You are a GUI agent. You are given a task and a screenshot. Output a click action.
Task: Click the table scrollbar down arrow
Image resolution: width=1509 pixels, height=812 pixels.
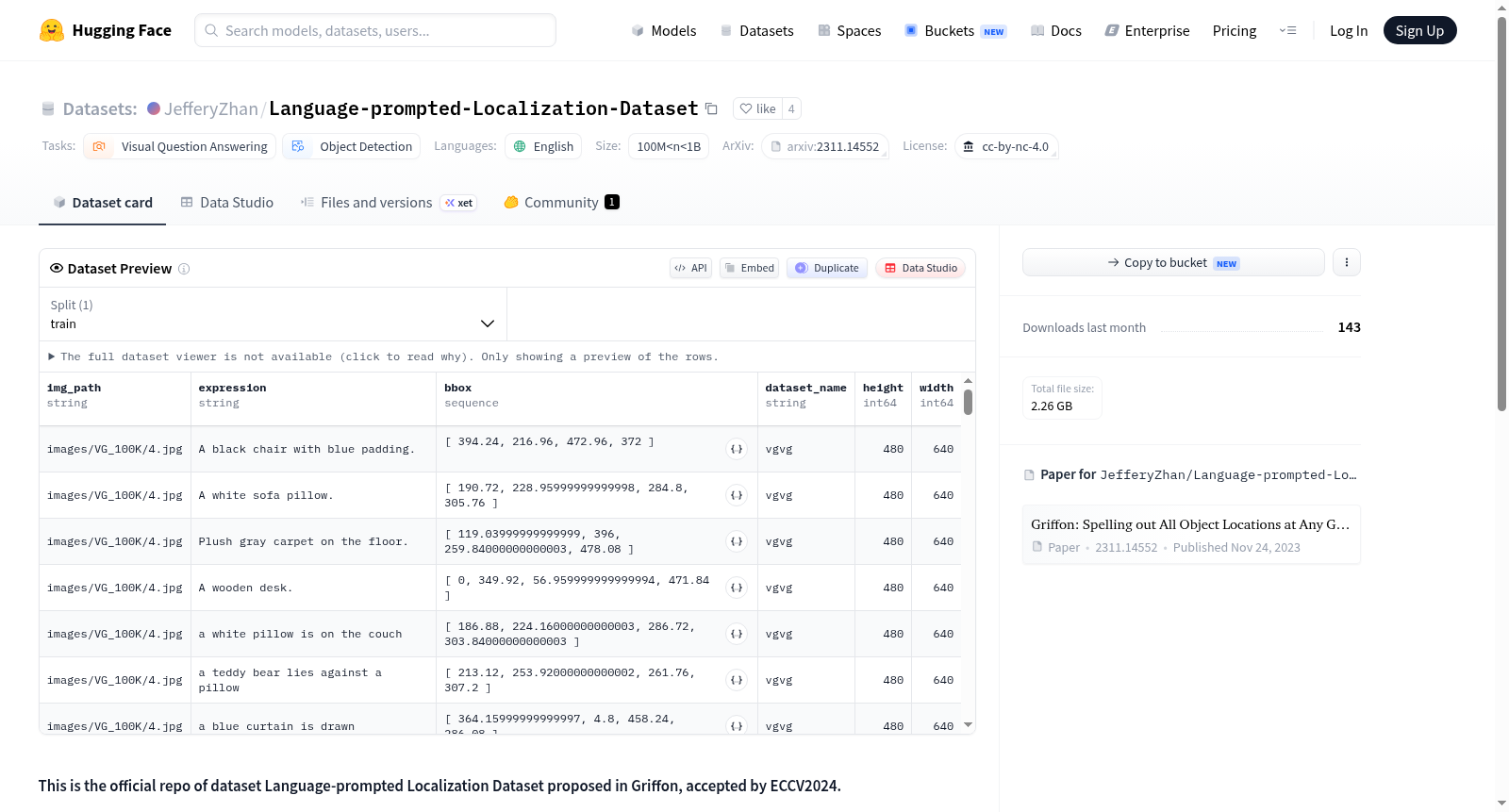point(968,725)
